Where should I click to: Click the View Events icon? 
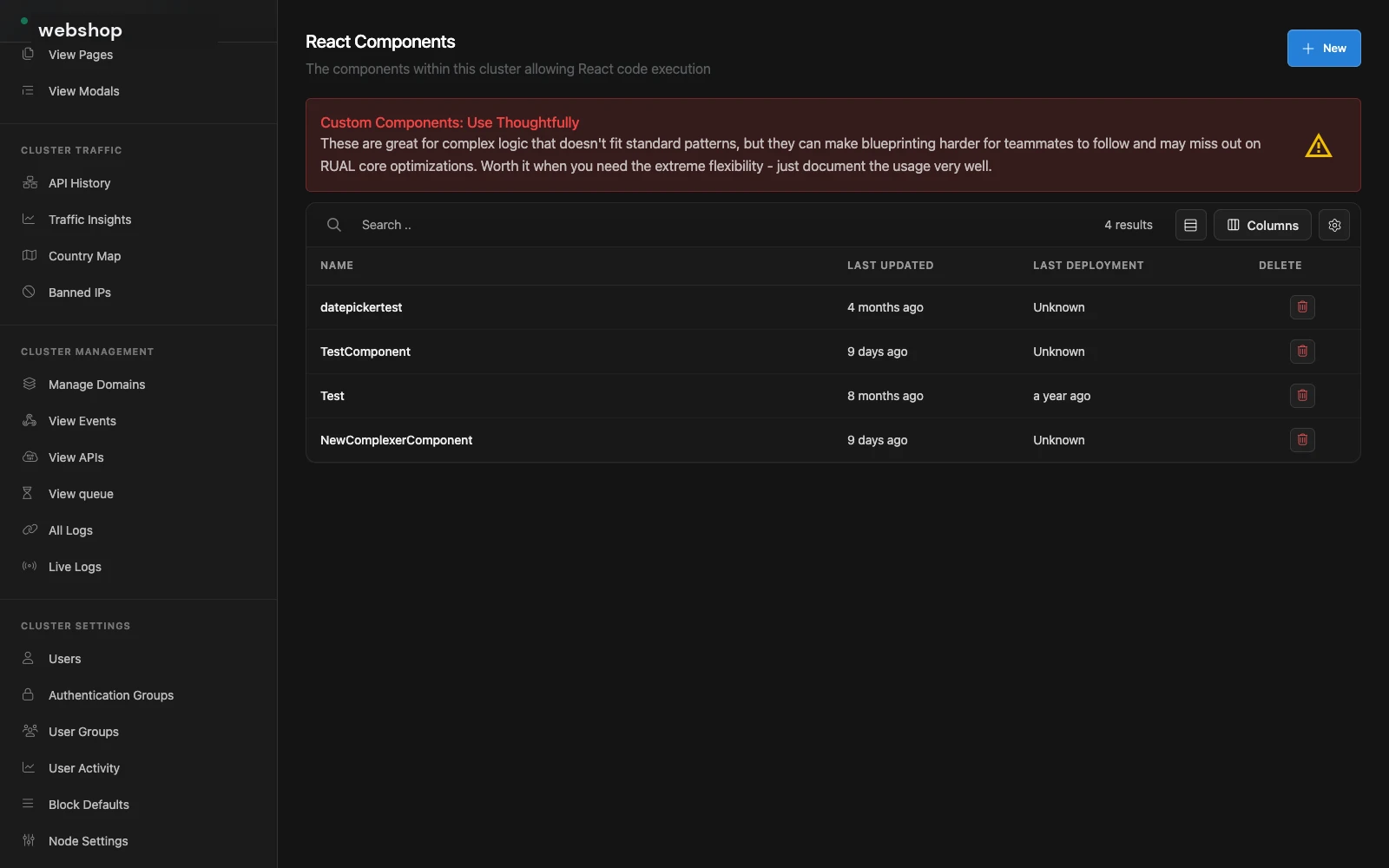[x=30, y=421]
